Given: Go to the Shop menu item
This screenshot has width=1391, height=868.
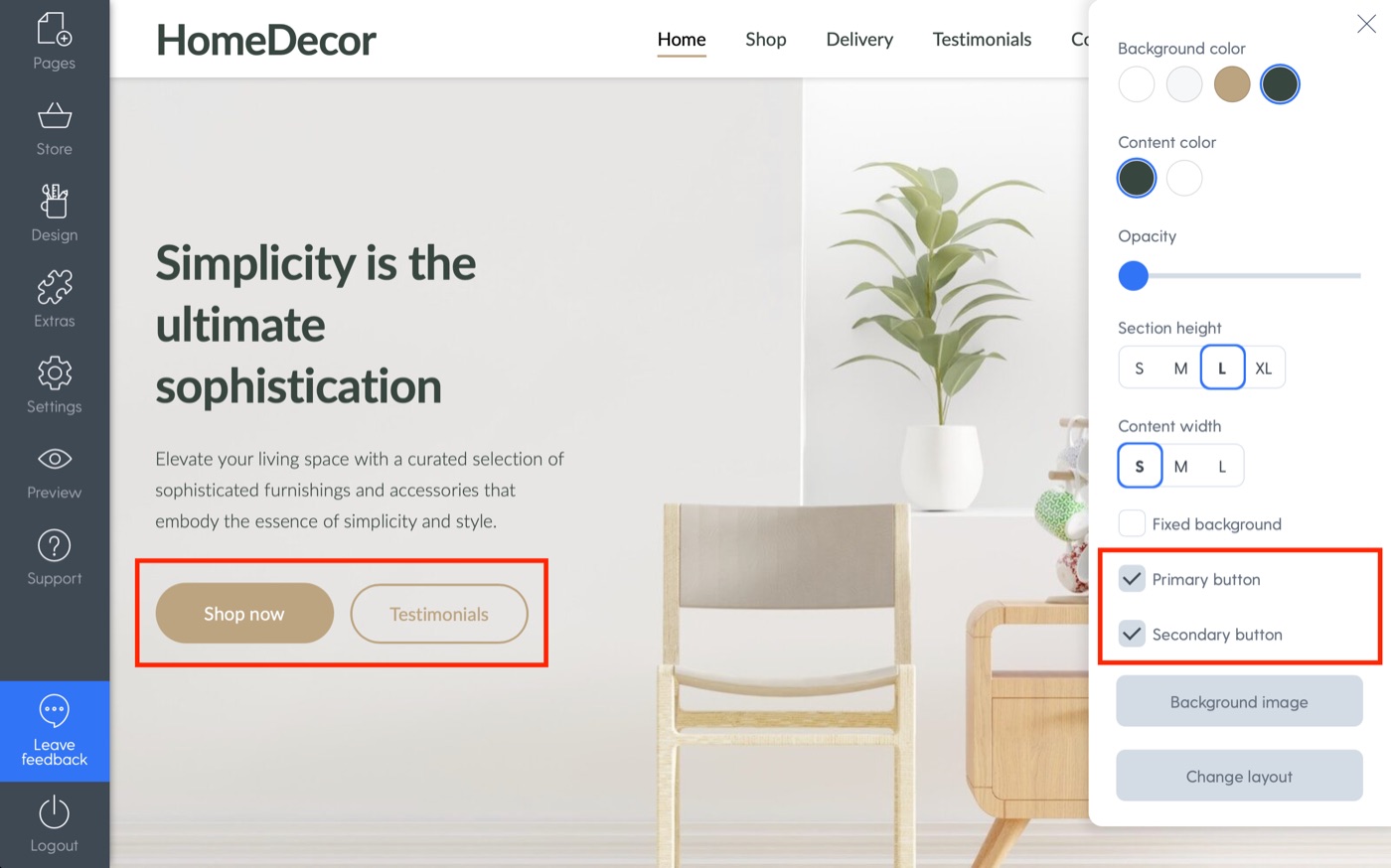Looking at the screenshot, I should (x=766, y=39).
